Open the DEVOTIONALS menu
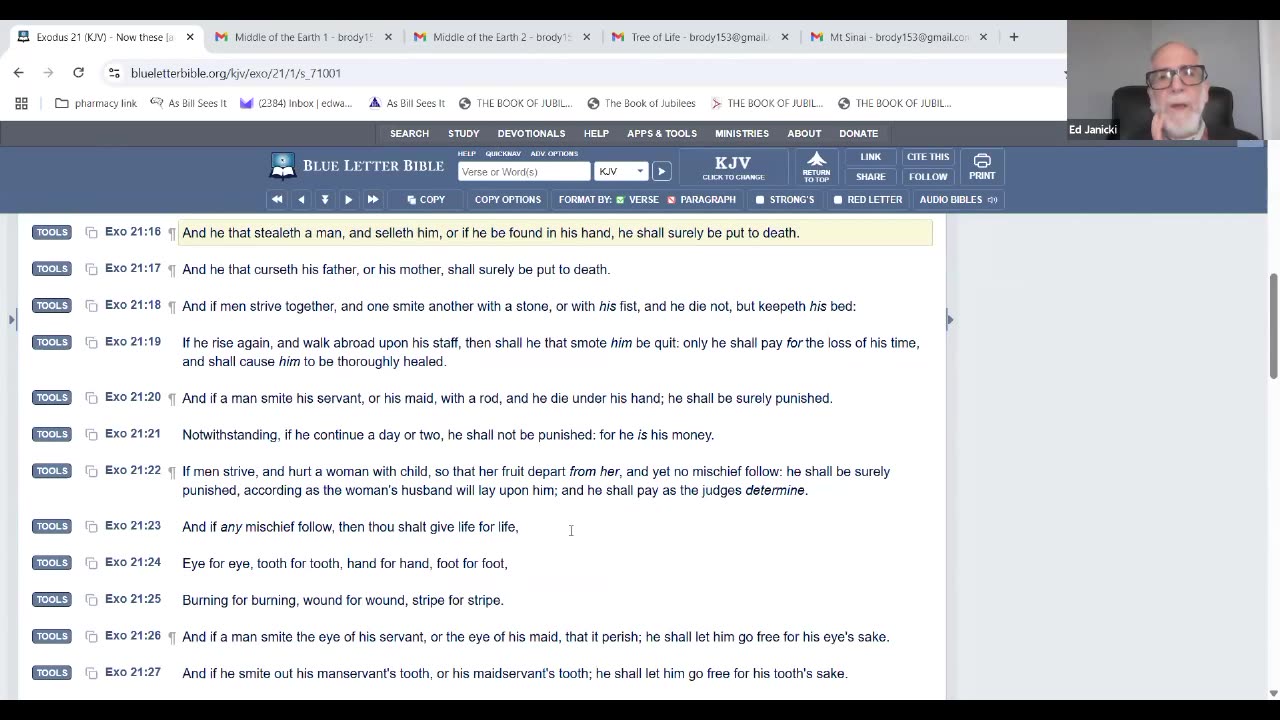This screenshot has height=720, width=1280. tap(531, 133)
